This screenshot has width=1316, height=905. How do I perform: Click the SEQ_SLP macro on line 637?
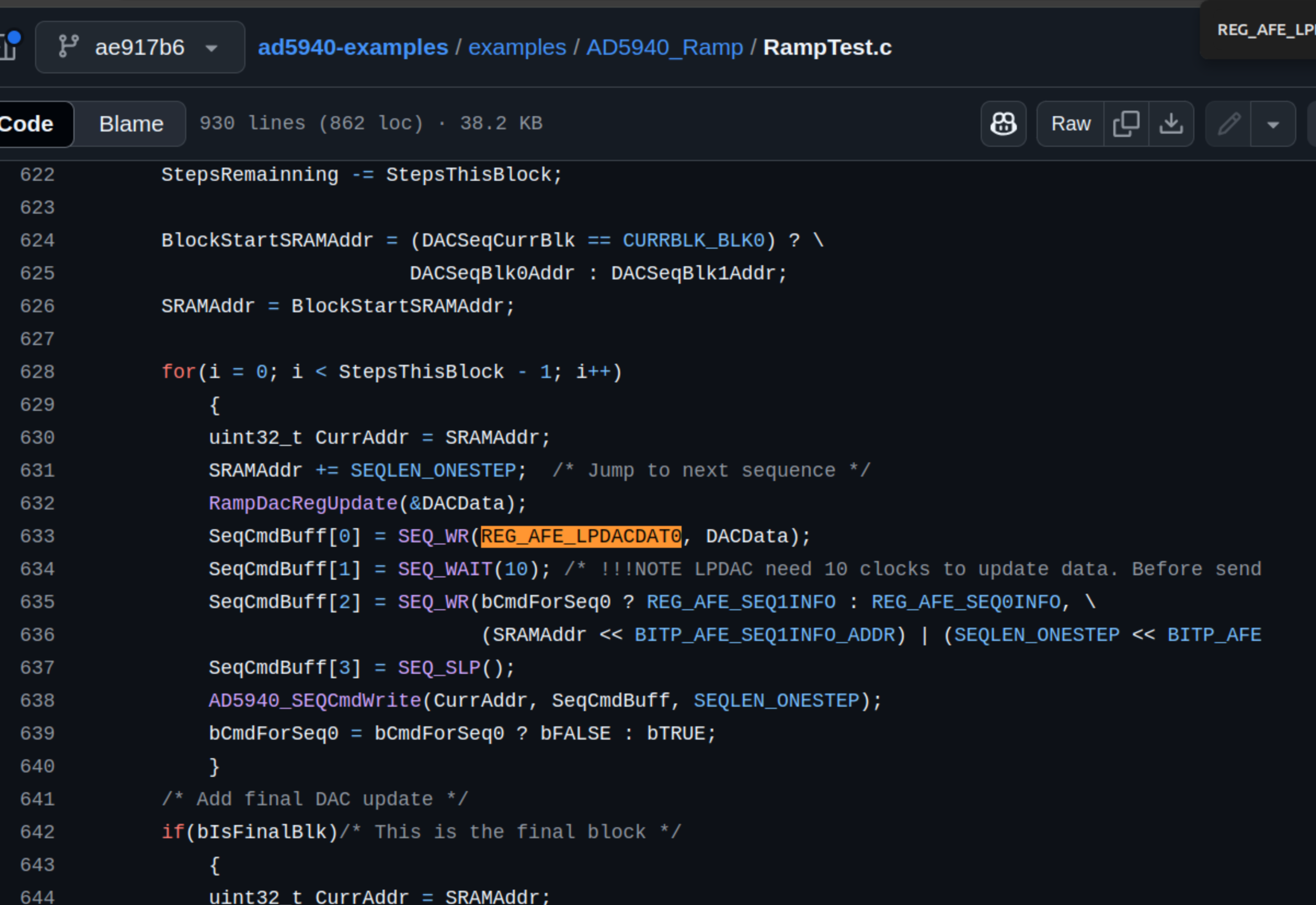pyautogui.click(x=439, y=668)
